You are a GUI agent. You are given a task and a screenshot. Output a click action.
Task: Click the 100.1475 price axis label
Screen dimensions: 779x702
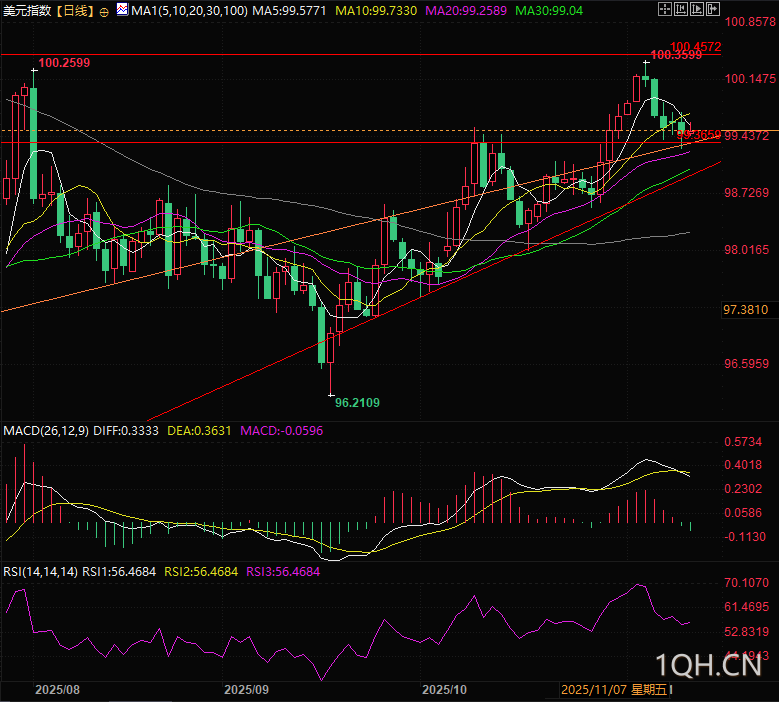pos(750,78)
